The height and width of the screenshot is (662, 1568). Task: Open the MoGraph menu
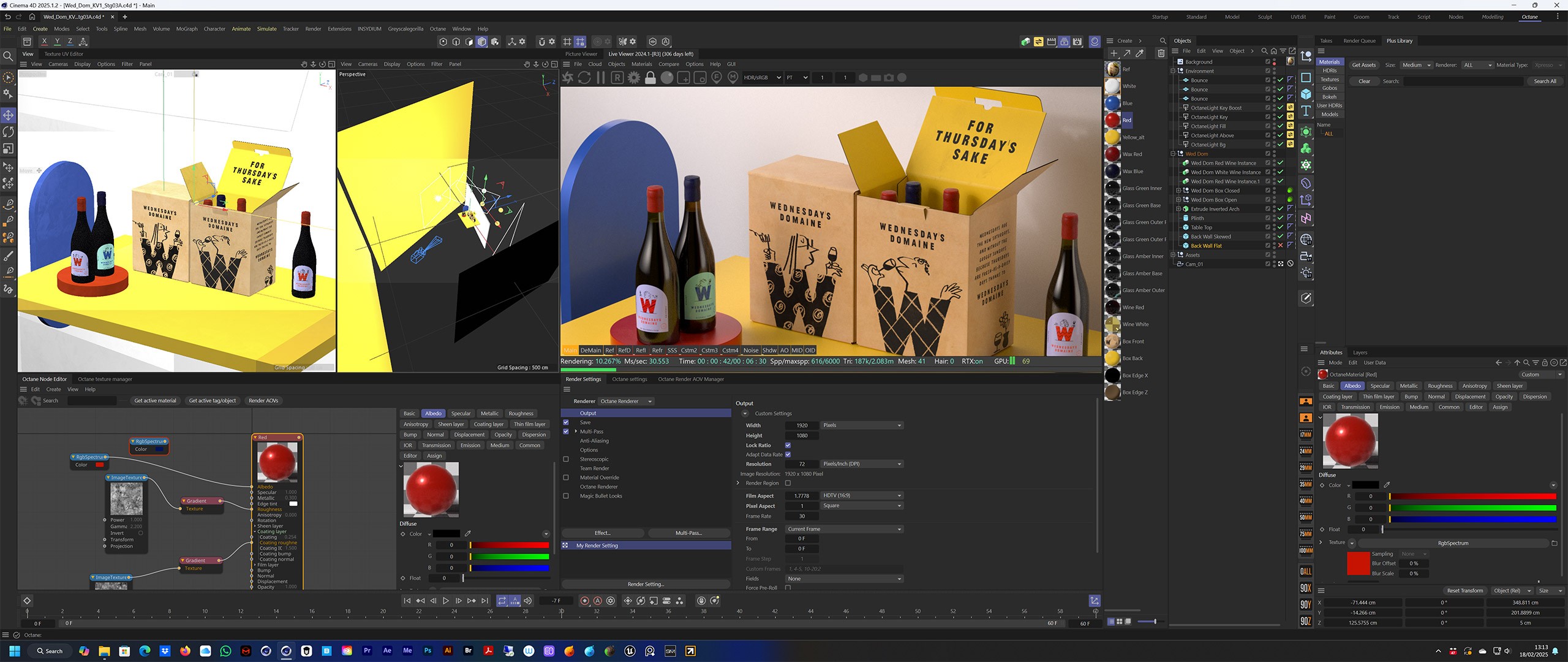click(187, 29)
